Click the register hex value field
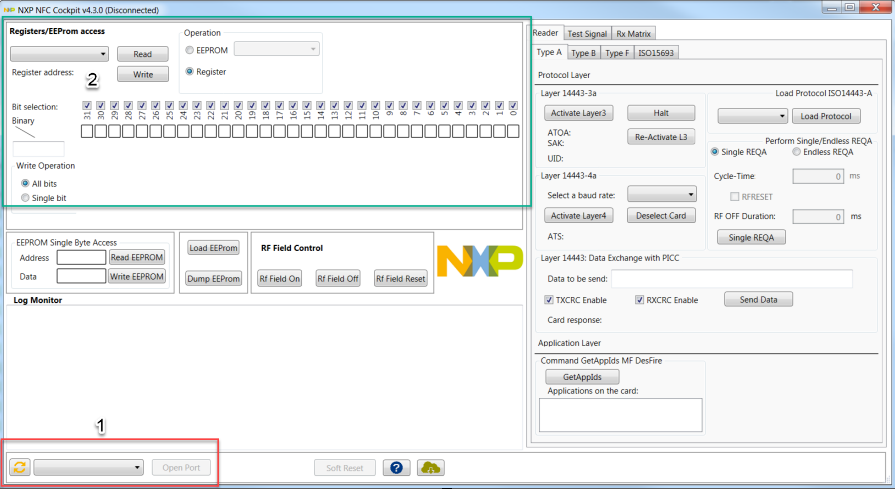895x489 pixels. pyautogui.click(x=38, y=149)
